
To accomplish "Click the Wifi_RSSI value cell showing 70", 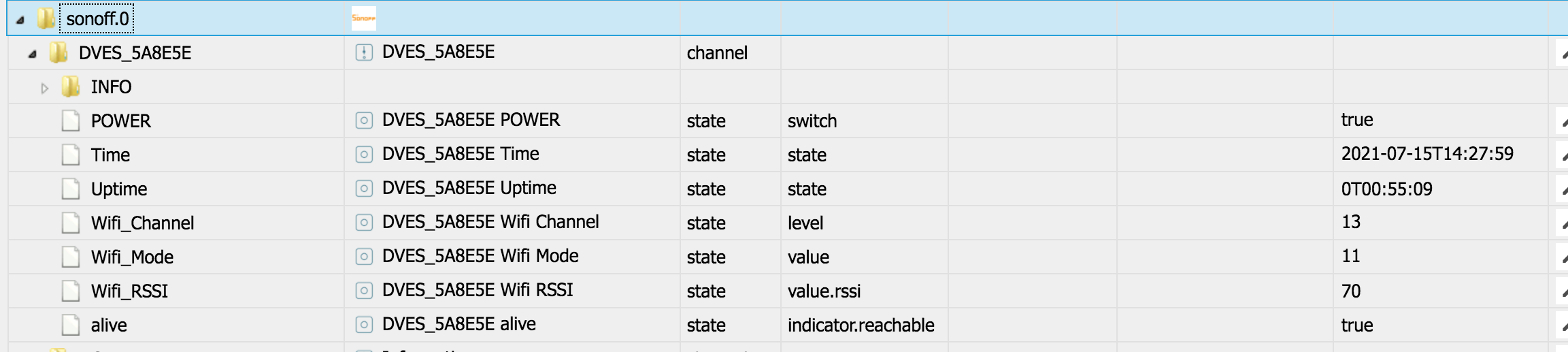I will (x=1351, y=291).
